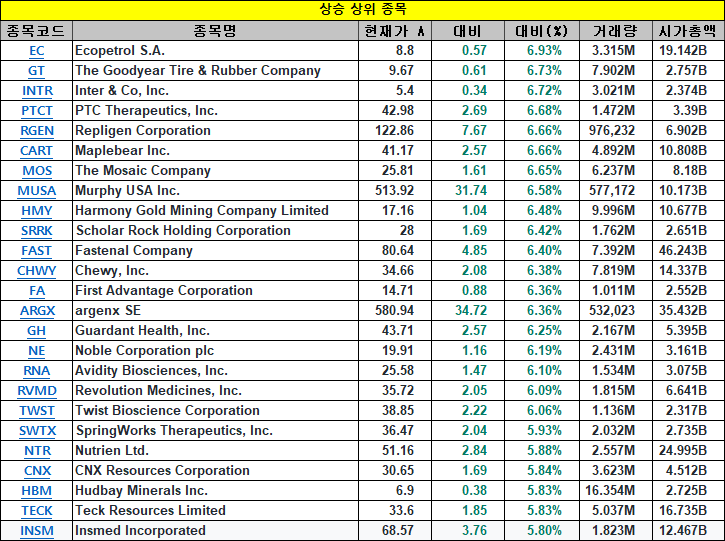Open the FAST ticker link
Viewport: 725px width, 541px height.
37,251
